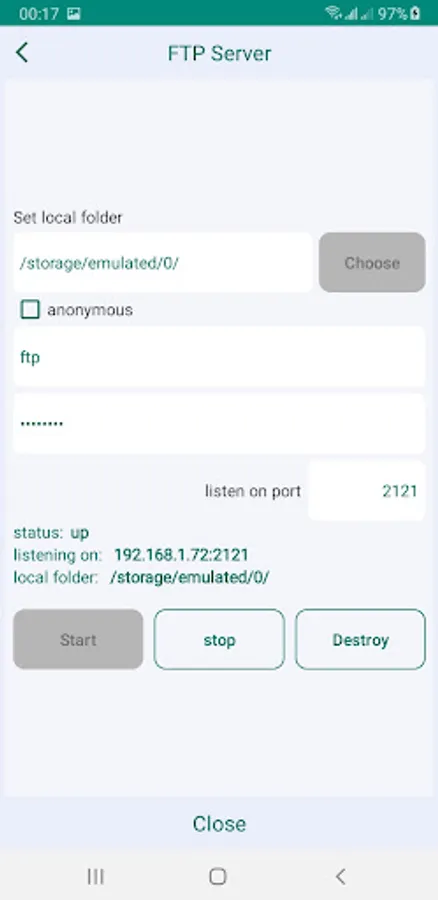Tap the Wi-Fi signal status icon

tap(333, 13)
